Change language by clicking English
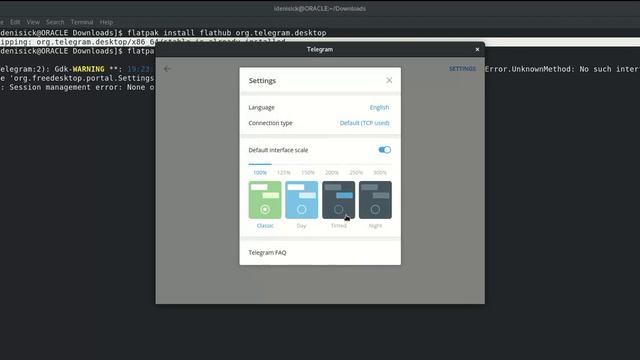Viewport: 640px width, 360px height. (379, 107)
